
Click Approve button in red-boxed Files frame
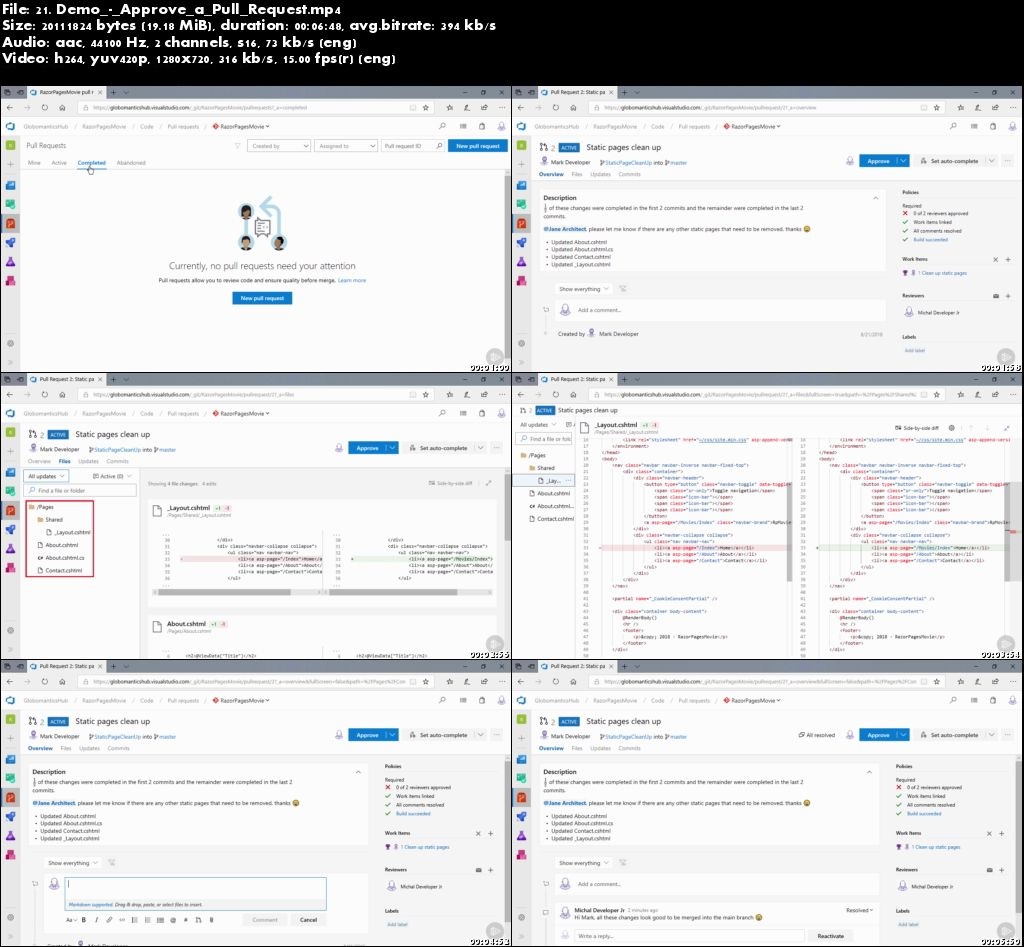(x=367, y=448)
